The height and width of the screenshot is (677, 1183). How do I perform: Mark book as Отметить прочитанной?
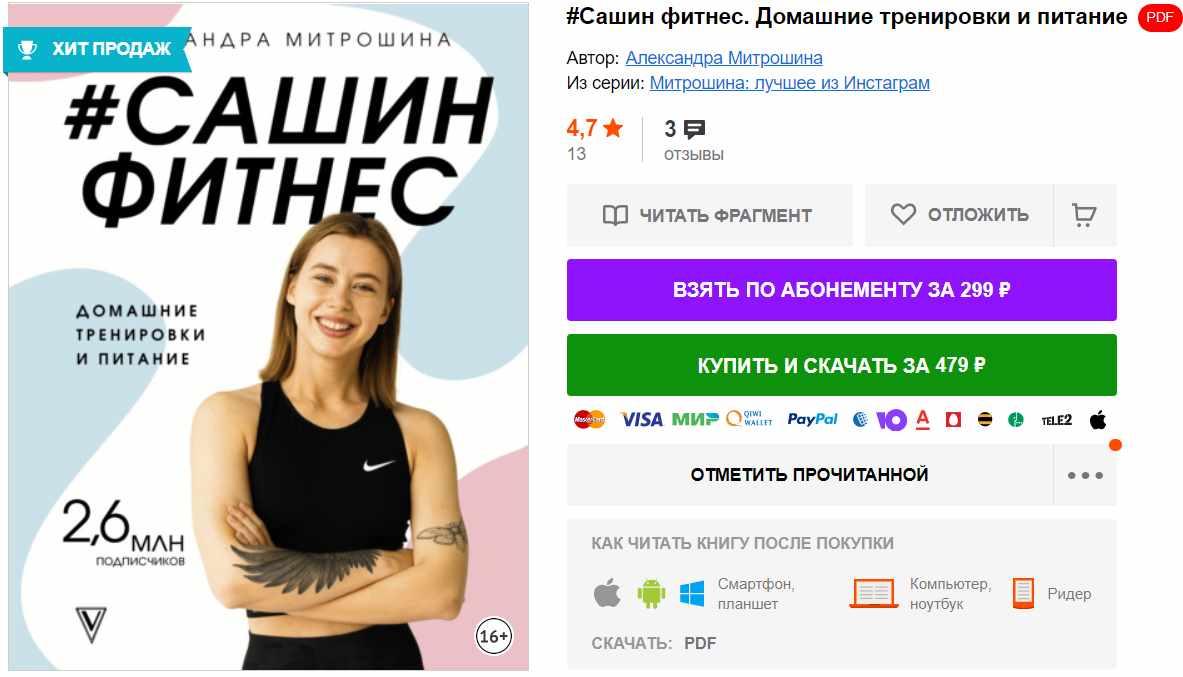point(810,475)
